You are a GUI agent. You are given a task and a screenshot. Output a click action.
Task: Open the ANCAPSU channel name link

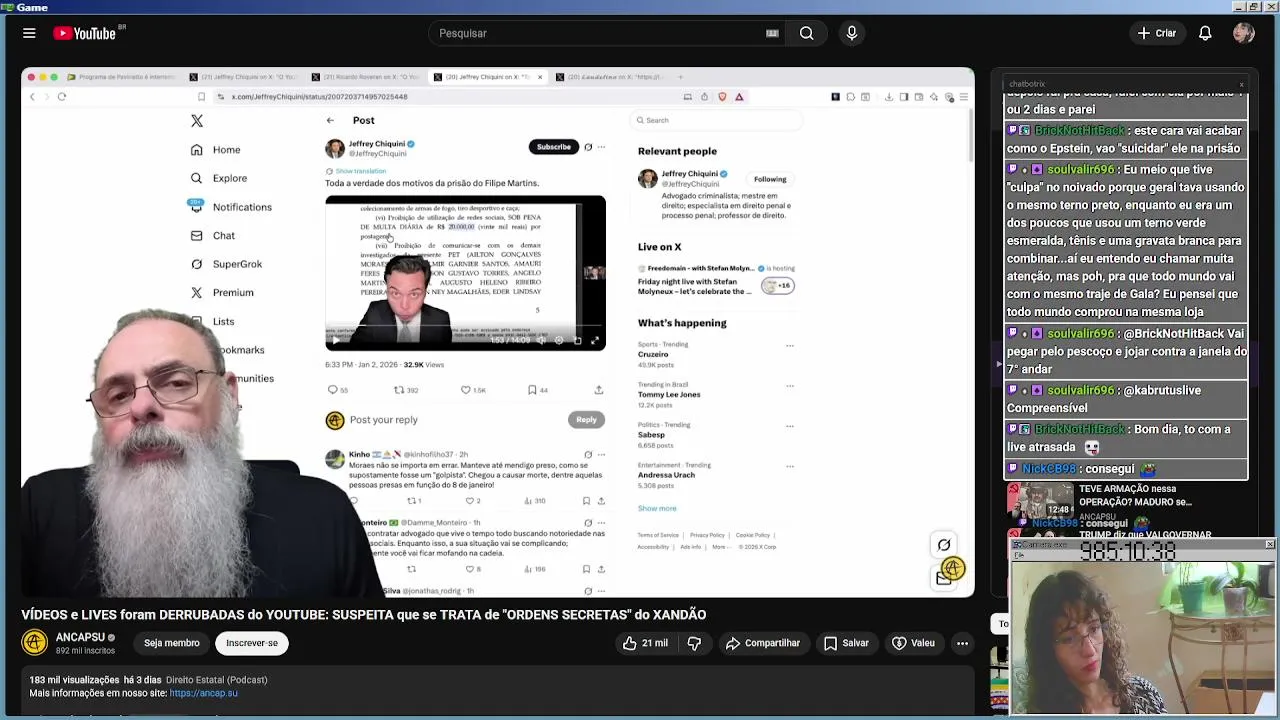[x=80, y=637]
